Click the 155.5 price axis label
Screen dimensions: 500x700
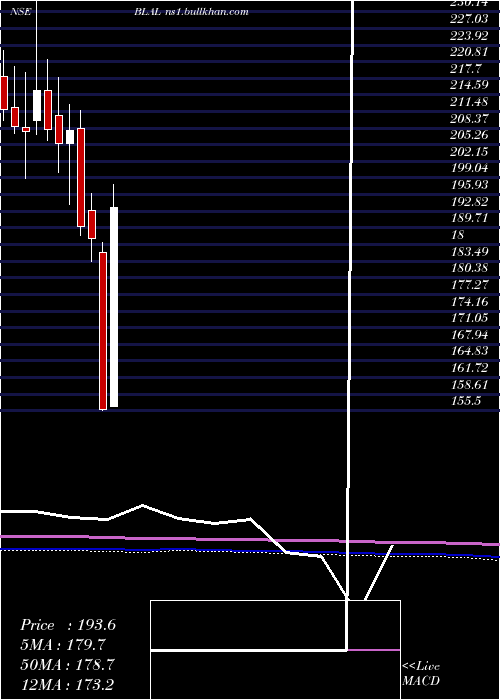(466, 400)
